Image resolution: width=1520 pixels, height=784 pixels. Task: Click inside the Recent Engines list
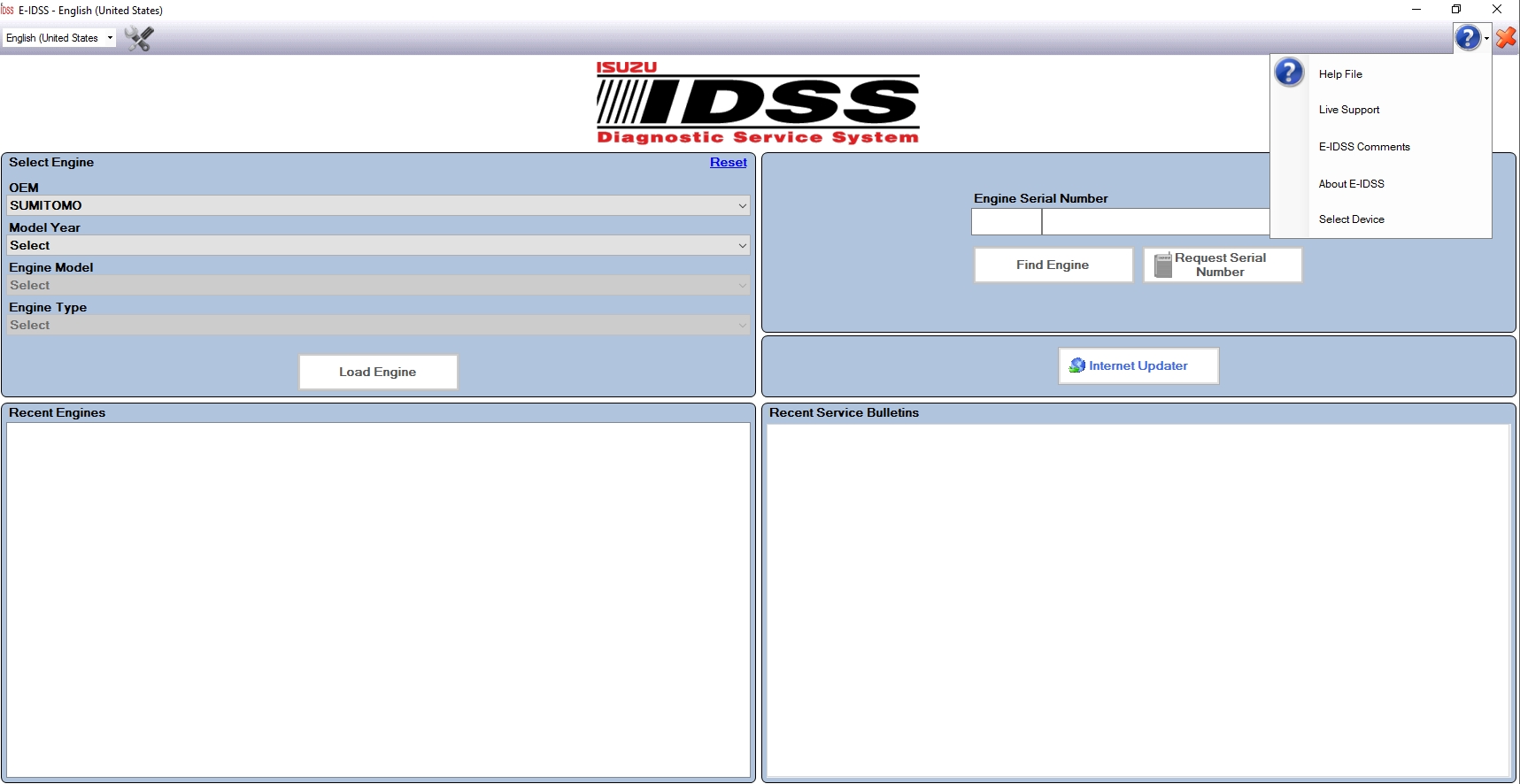click(378, 600)
